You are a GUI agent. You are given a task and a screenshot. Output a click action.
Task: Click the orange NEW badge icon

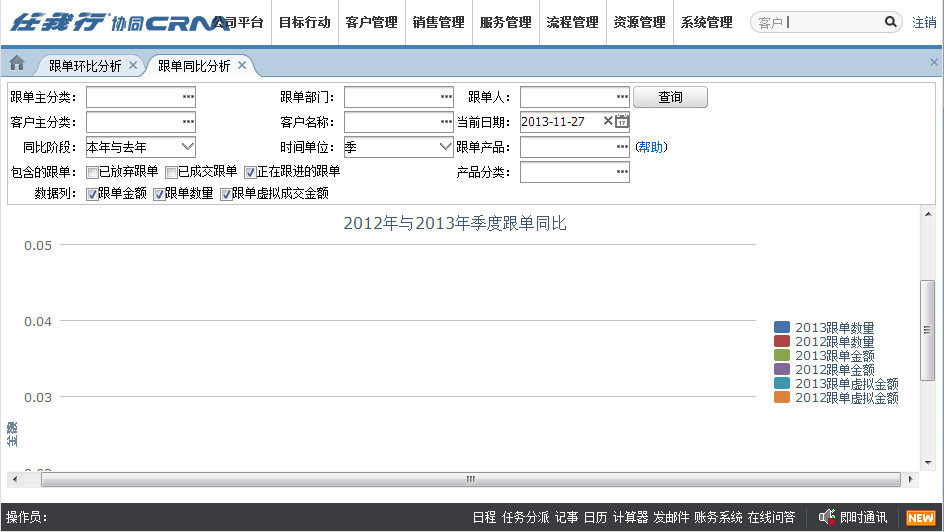920,517
